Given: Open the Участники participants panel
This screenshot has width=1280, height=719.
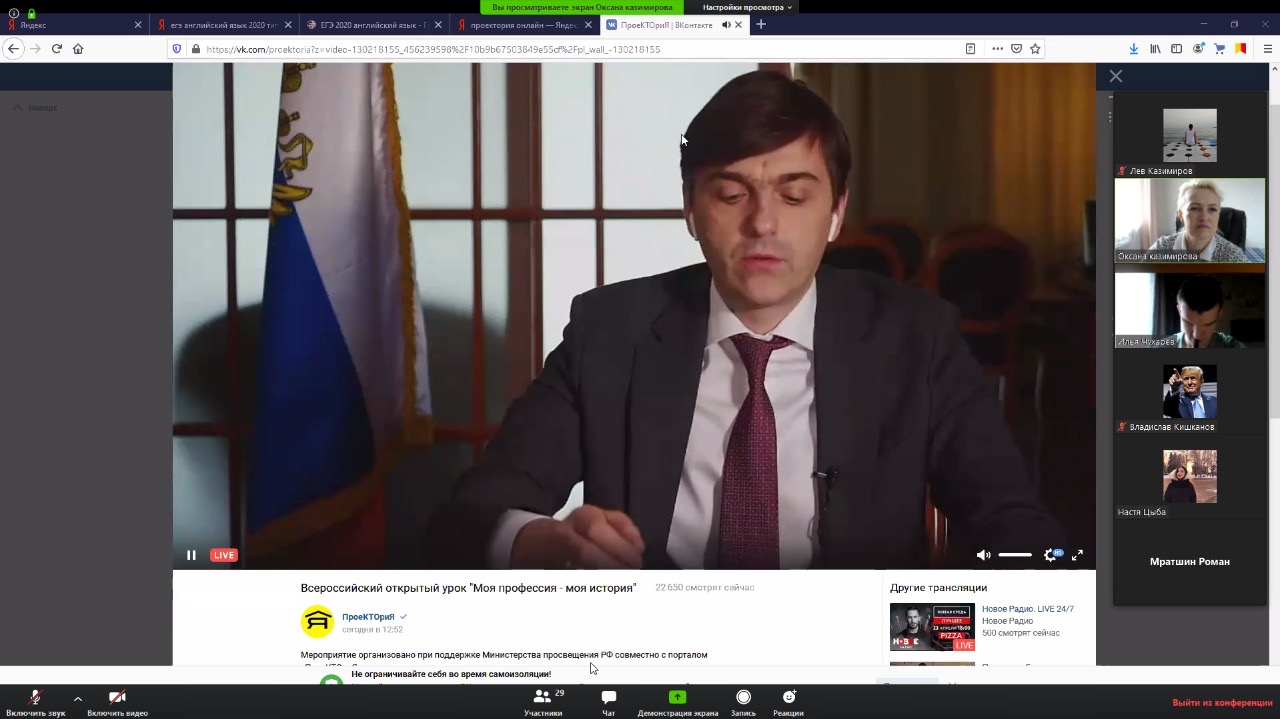Looking at the screenshot, I should point(543,702).
